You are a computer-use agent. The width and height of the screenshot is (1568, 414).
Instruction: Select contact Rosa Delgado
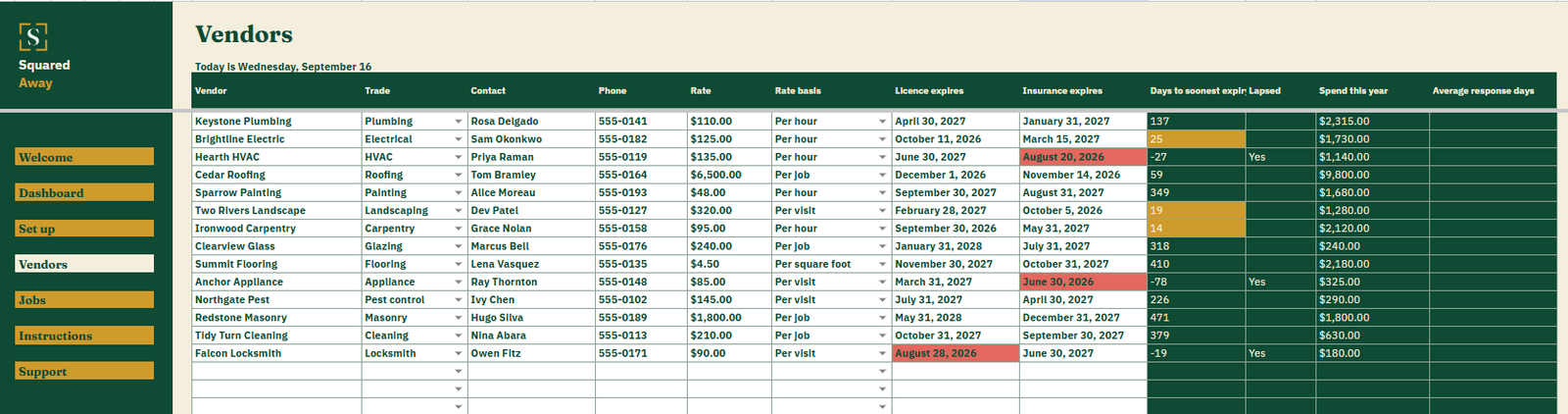[531, 122]
